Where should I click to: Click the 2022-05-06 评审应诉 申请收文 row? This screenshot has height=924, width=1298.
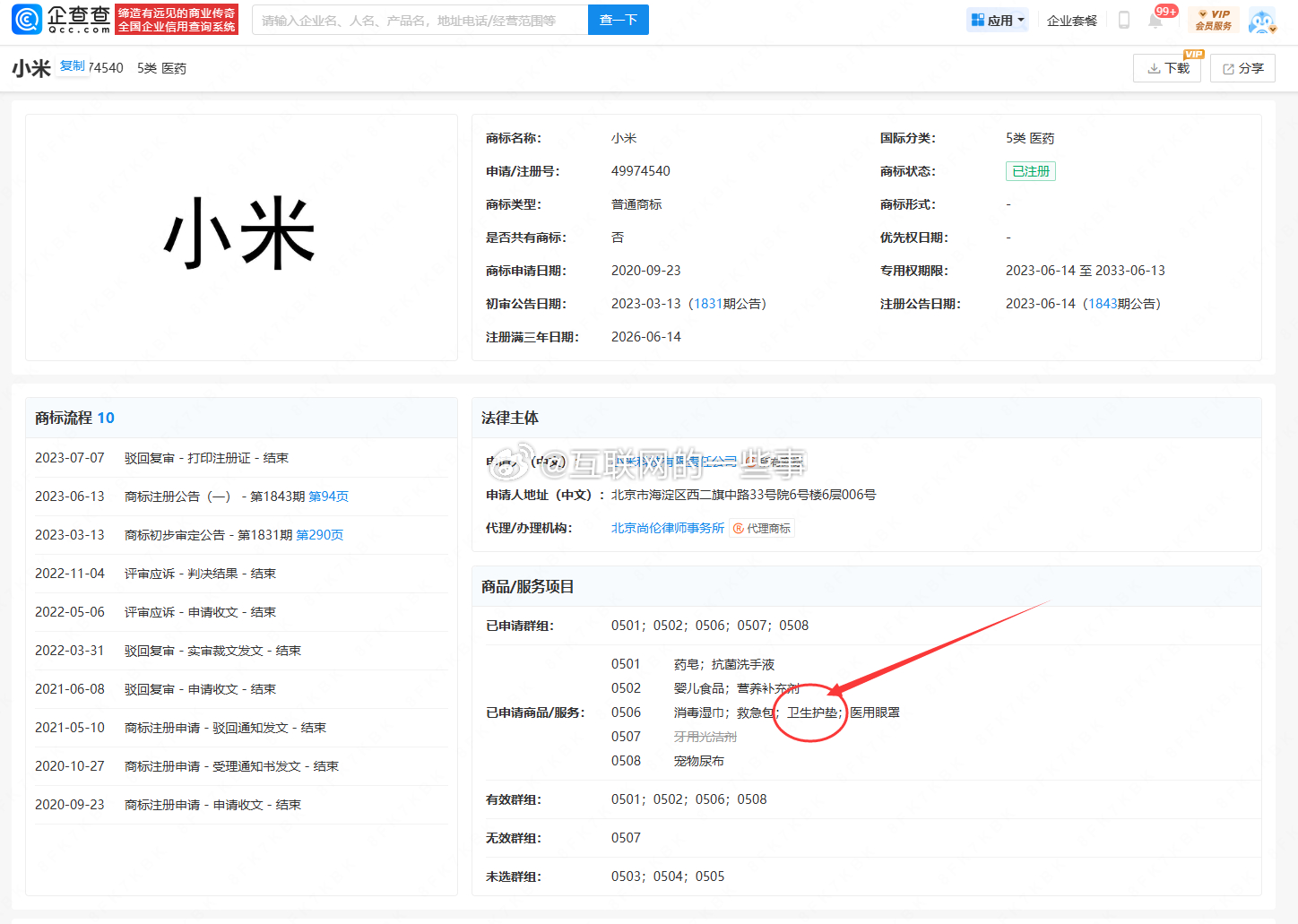pos(241,612)
